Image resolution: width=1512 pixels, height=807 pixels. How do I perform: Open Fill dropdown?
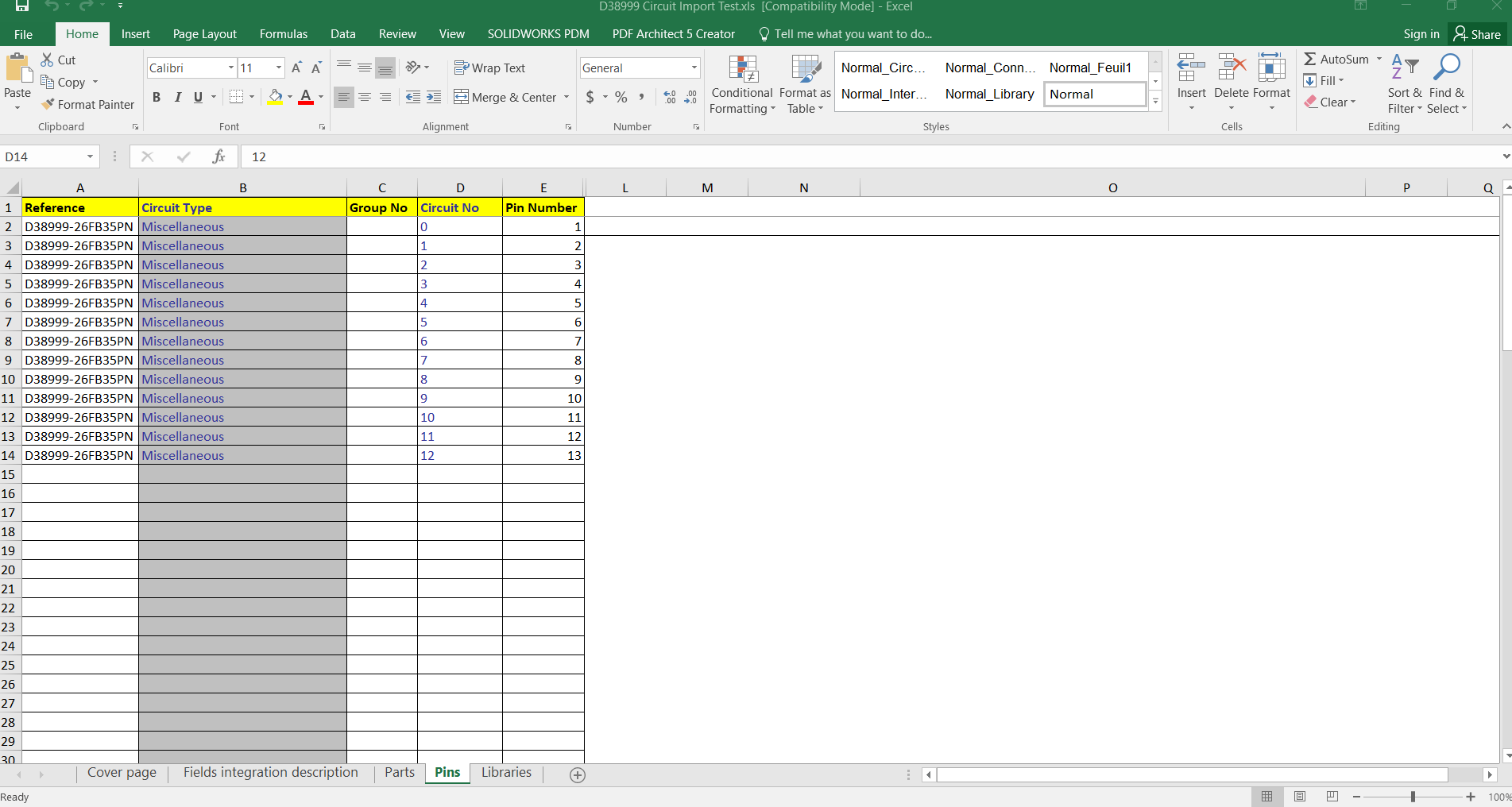pos(1324,80)
